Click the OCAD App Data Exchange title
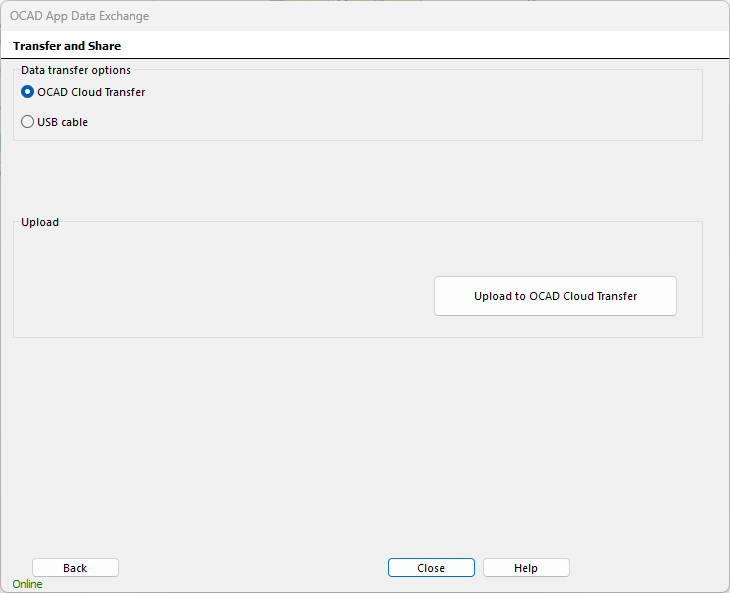Screen dimensions: 730x593 tap(80, 16)
